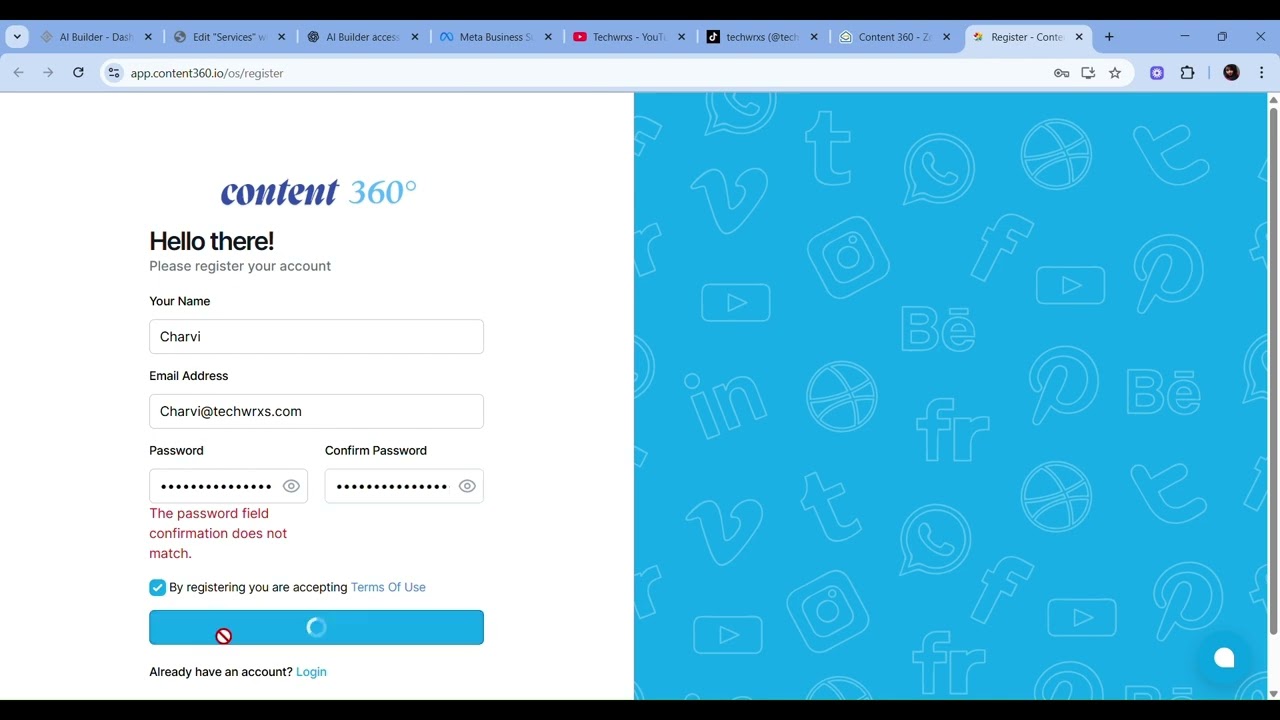The height and width of the screenshot is (720, 1280).
Task: Close the Techwrxs YouTube tab
Action: (682, 37)
